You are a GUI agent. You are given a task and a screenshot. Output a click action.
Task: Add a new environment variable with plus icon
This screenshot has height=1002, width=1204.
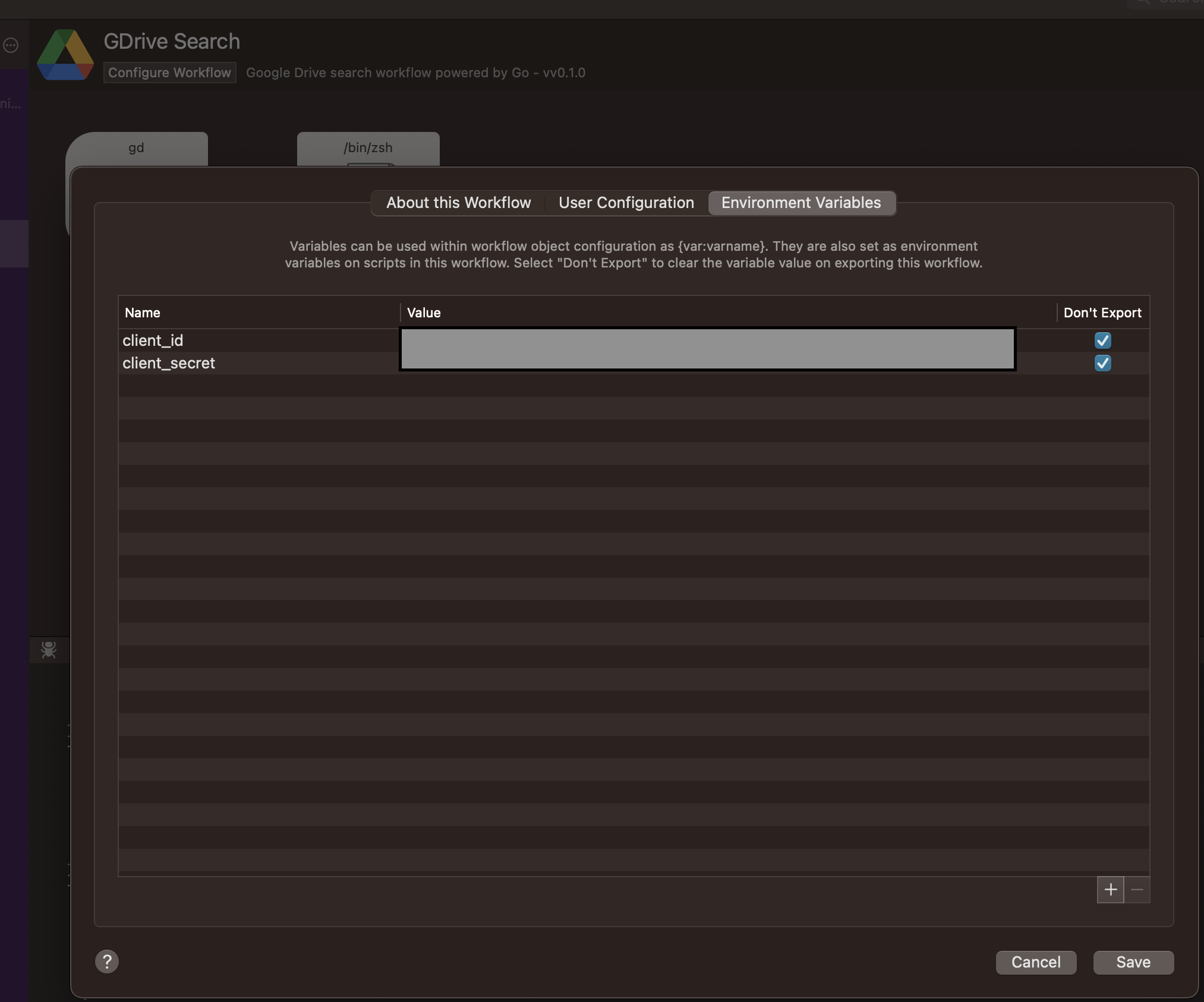click(1111, 890)
